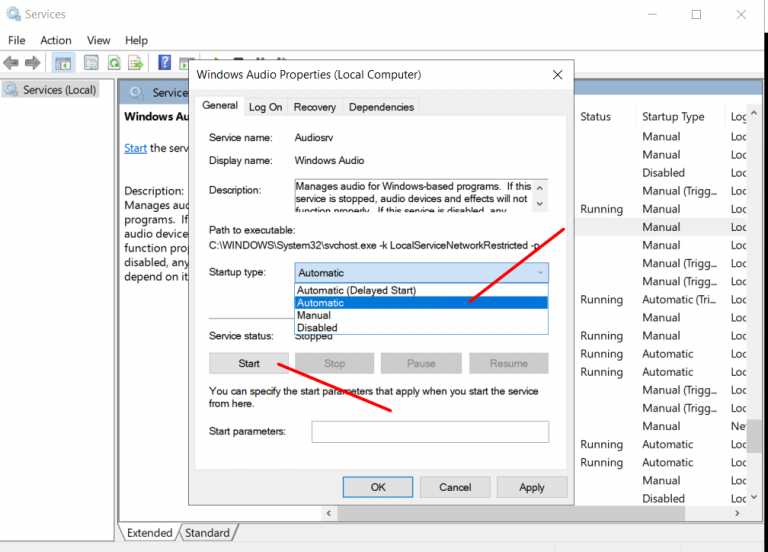Click the Start button under Service status

[249, 363]
